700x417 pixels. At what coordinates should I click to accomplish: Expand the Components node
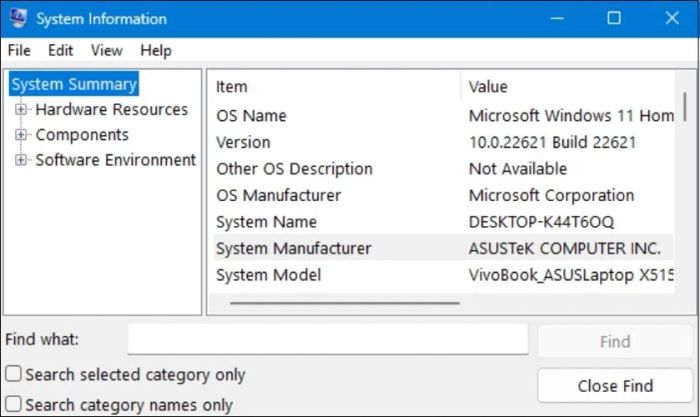click(21, 134)
